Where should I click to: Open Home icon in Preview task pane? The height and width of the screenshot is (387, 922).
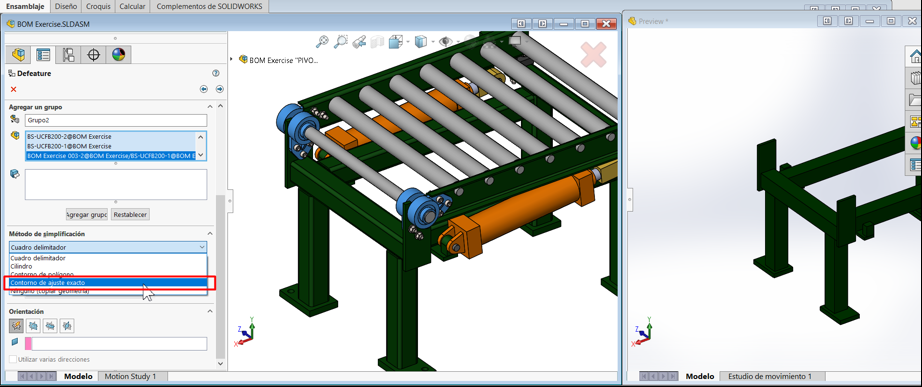click(x=916, y=57)
